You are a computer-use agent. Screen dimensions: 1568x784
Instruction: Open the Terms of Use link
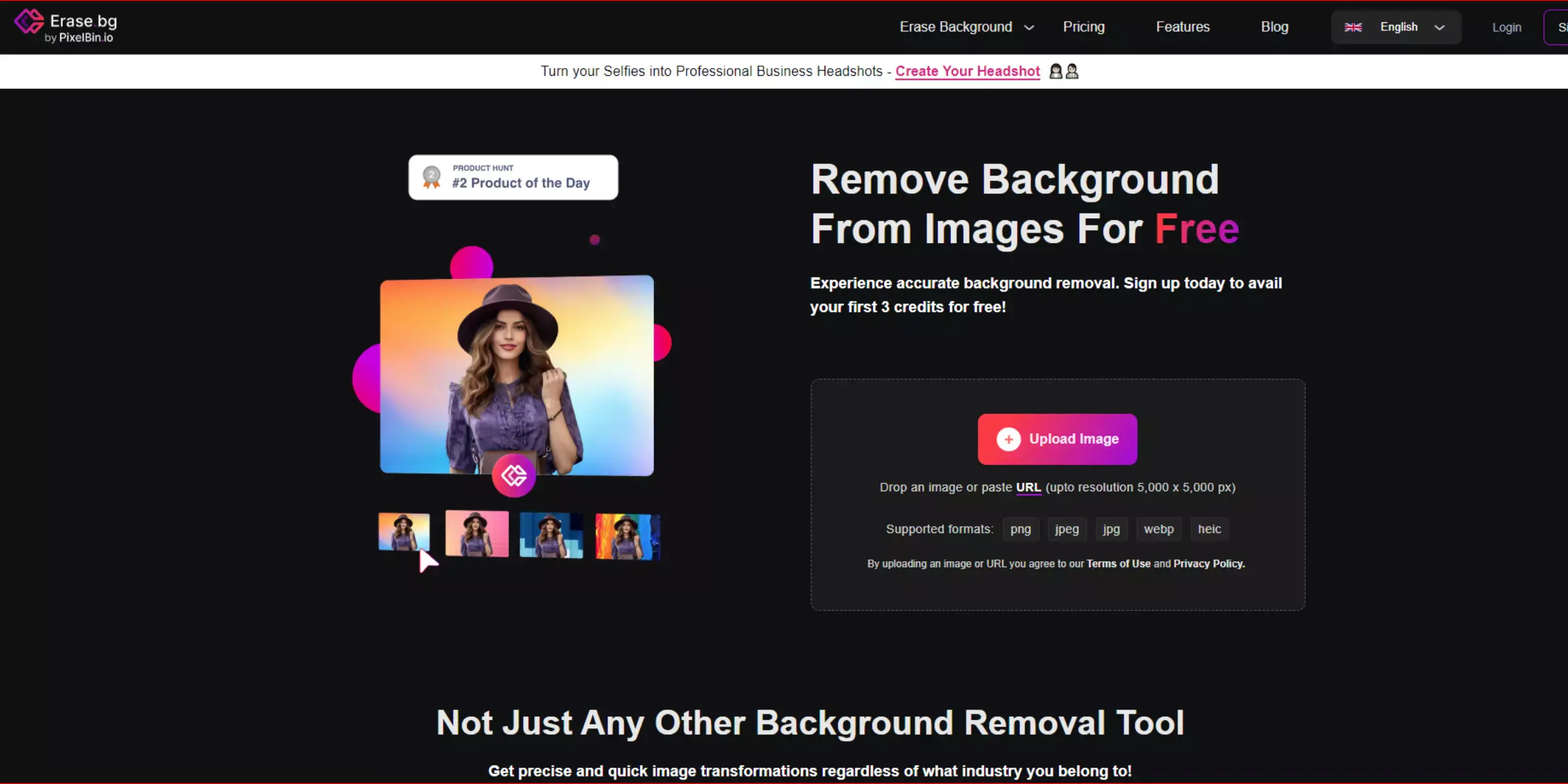coord(1118,564)
